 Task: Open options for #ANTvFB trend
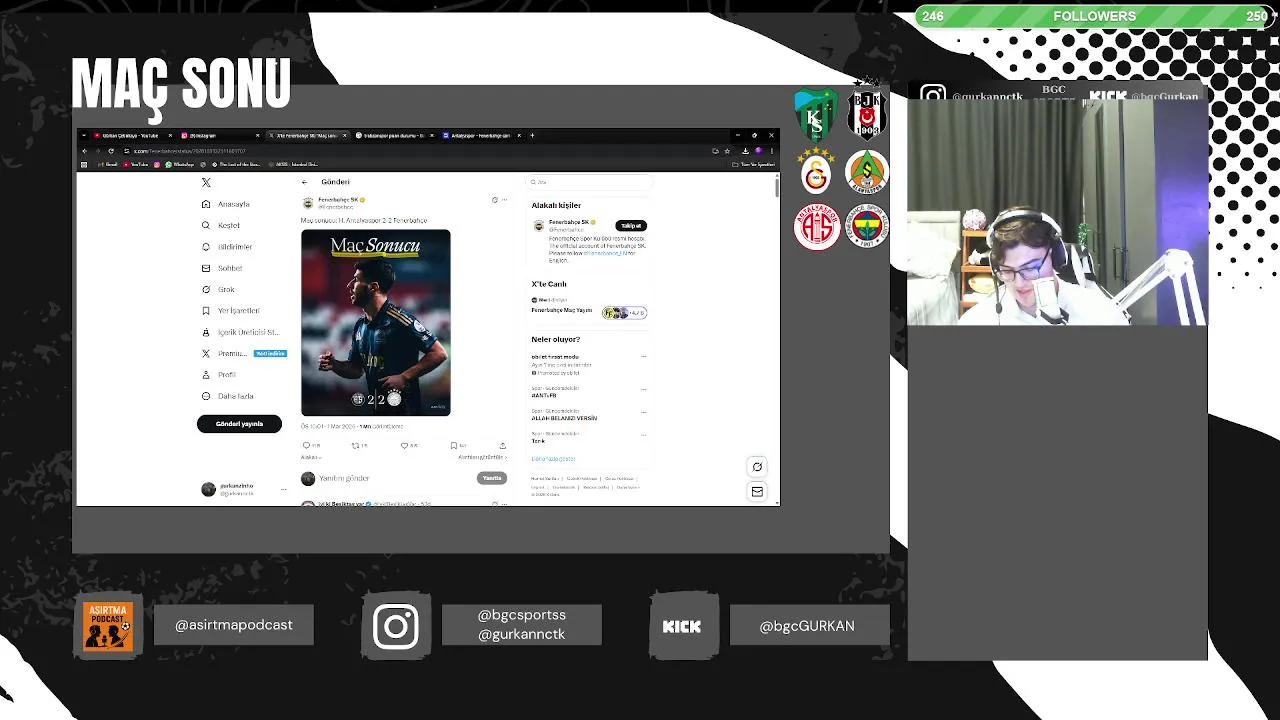[x=643, y=388]
